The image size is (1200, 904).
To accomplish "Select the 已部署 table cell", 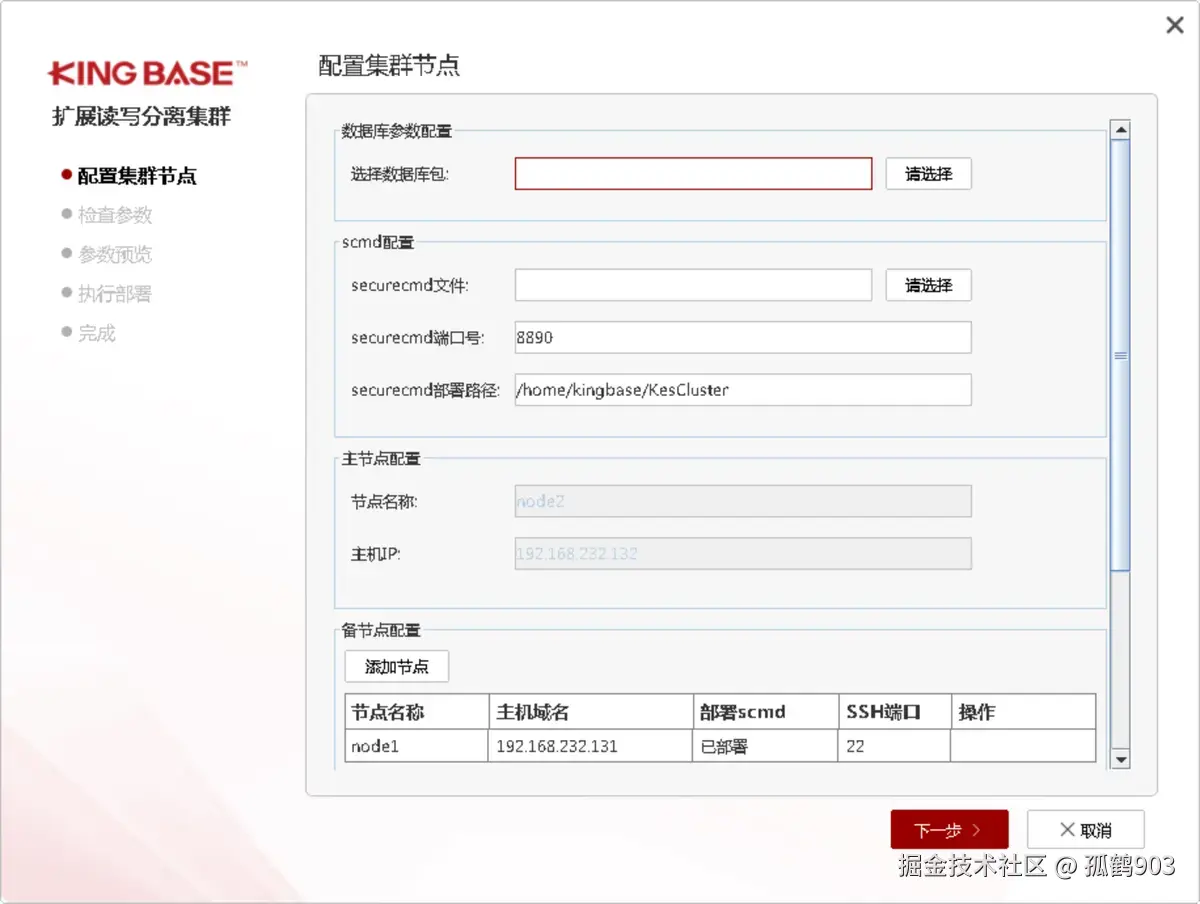I will (x=766, y=746).
